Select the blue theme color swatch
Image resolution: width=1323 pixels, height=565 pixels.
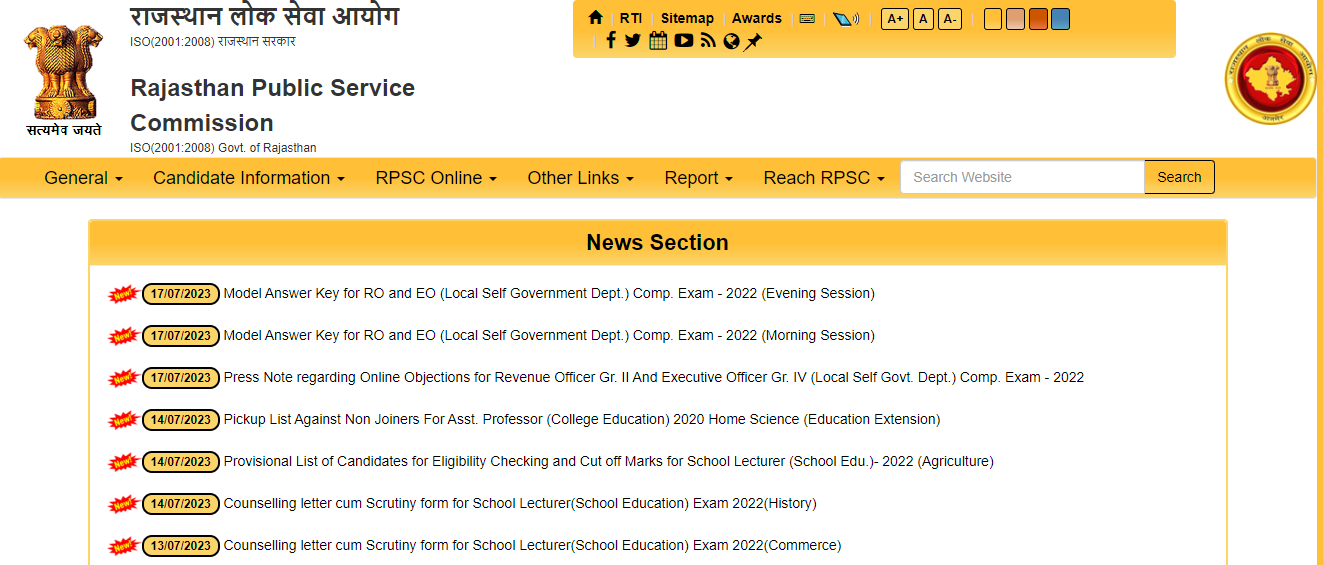coord(1060,19)
